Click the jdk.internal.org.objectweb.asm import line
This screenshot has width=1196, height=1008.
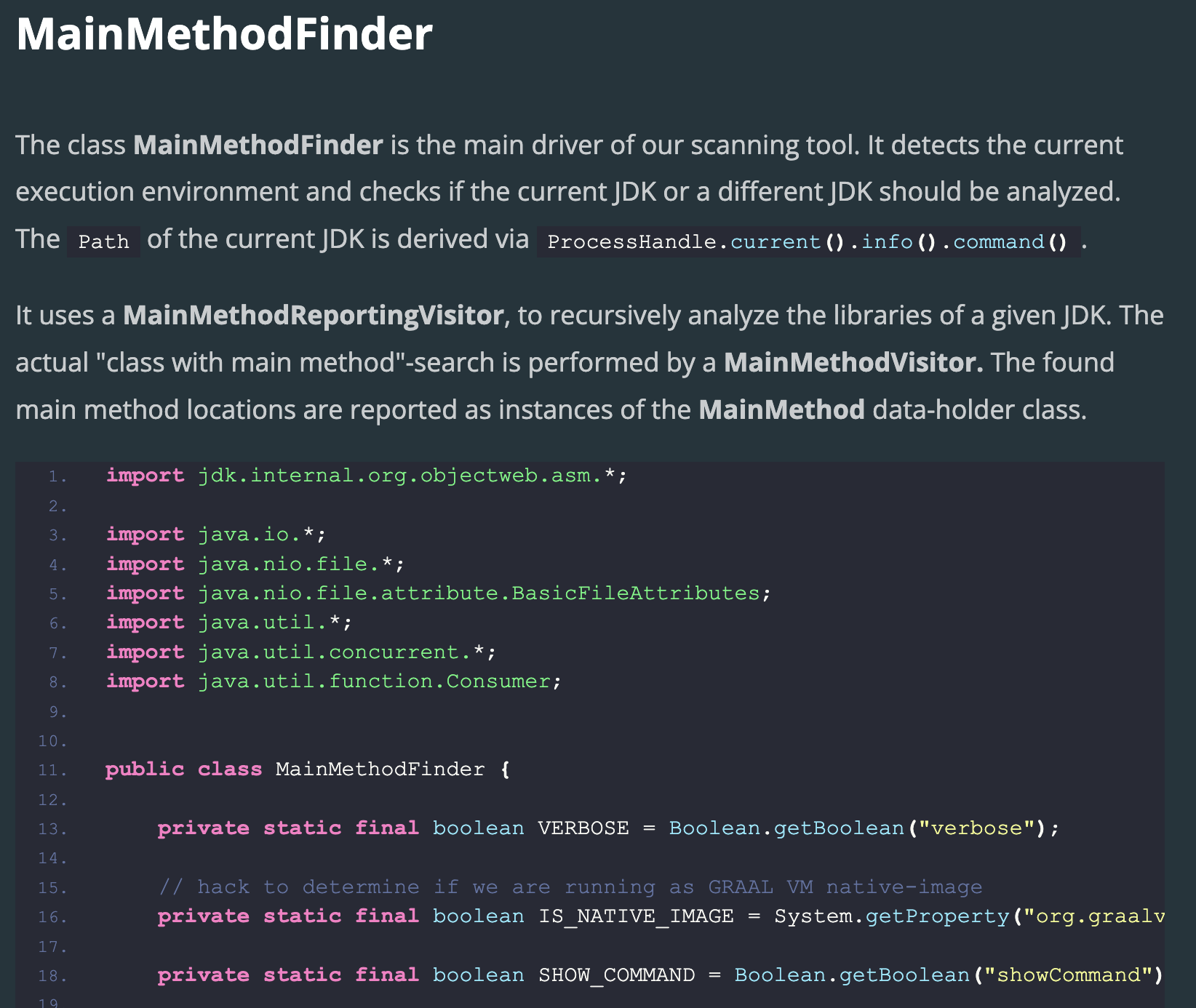click(366, 476)
